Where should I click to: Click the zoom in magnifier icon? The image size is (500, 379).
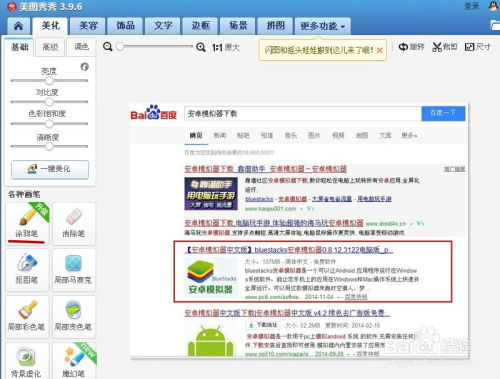tap(201, 47)
